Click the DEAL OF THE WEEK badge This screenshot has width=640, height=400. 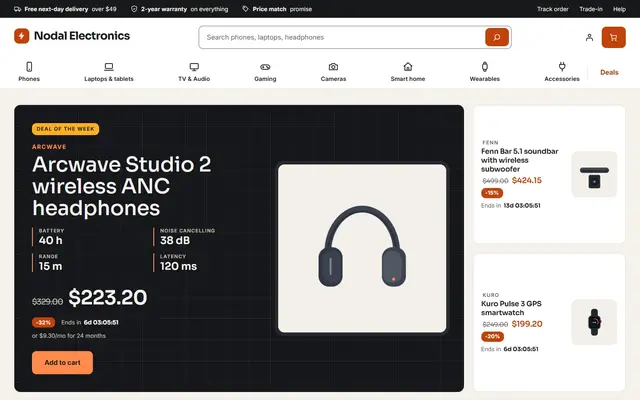[65, 129]
